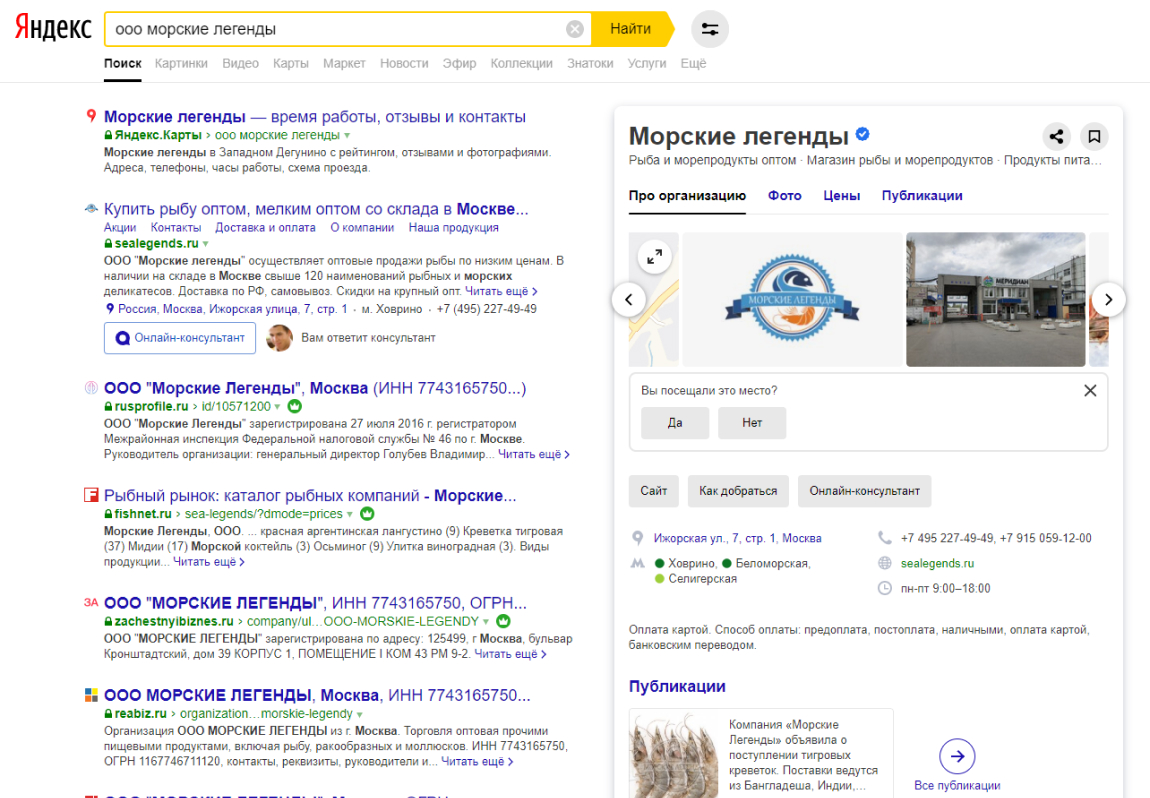Viewport: 1150px width, 798px height.
Task: Expand dropdown arrow next to reabiz.ru path
Action: (x=359, y=714)
